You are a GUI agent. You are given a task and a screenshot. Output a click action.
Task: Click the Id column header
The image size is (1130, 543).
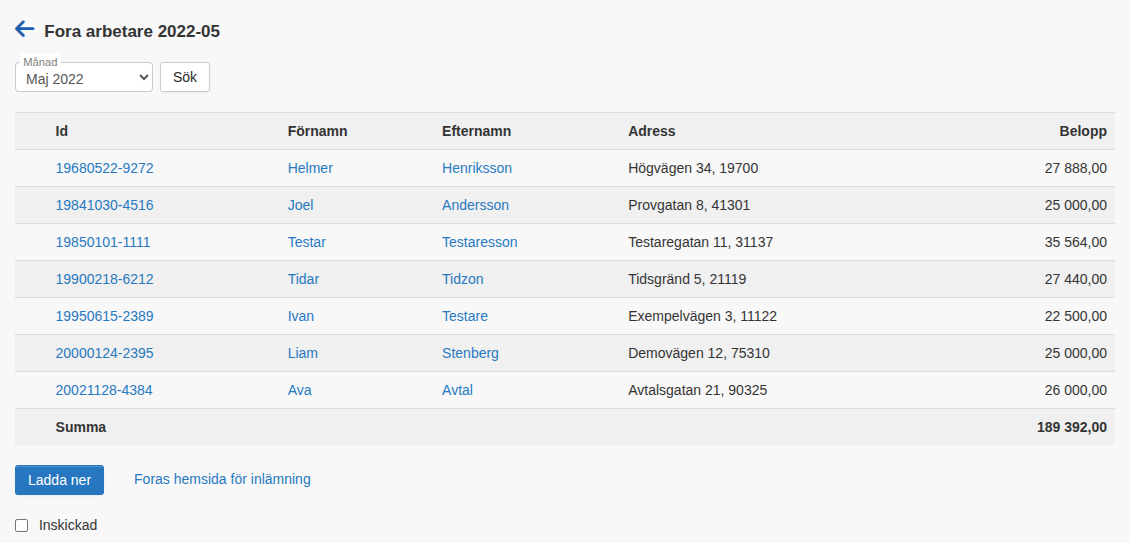[x=62, y=131]
